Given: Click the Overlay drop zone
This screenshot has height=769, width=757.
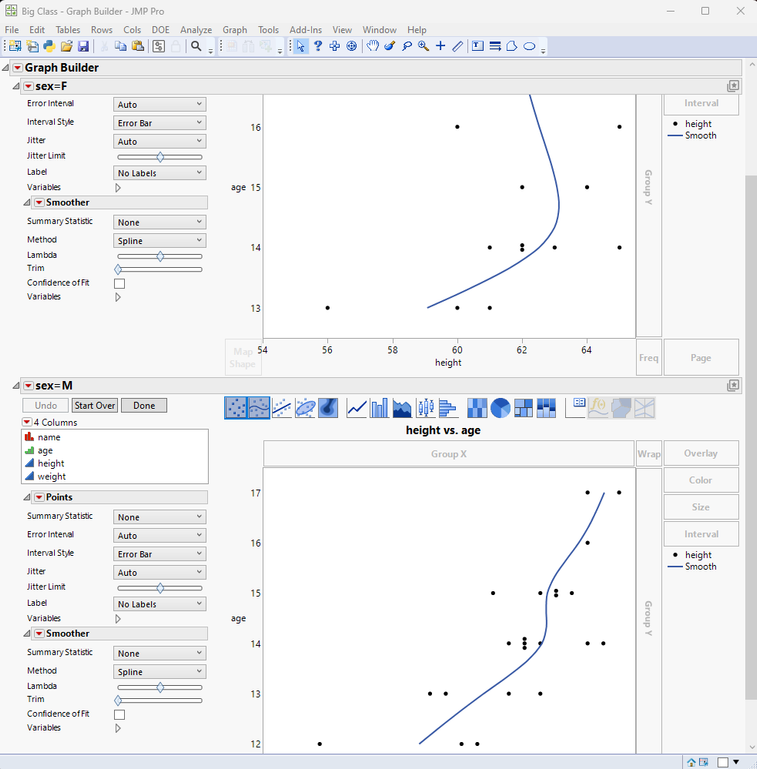Looking at the screenshot, I should coord(701,453).
